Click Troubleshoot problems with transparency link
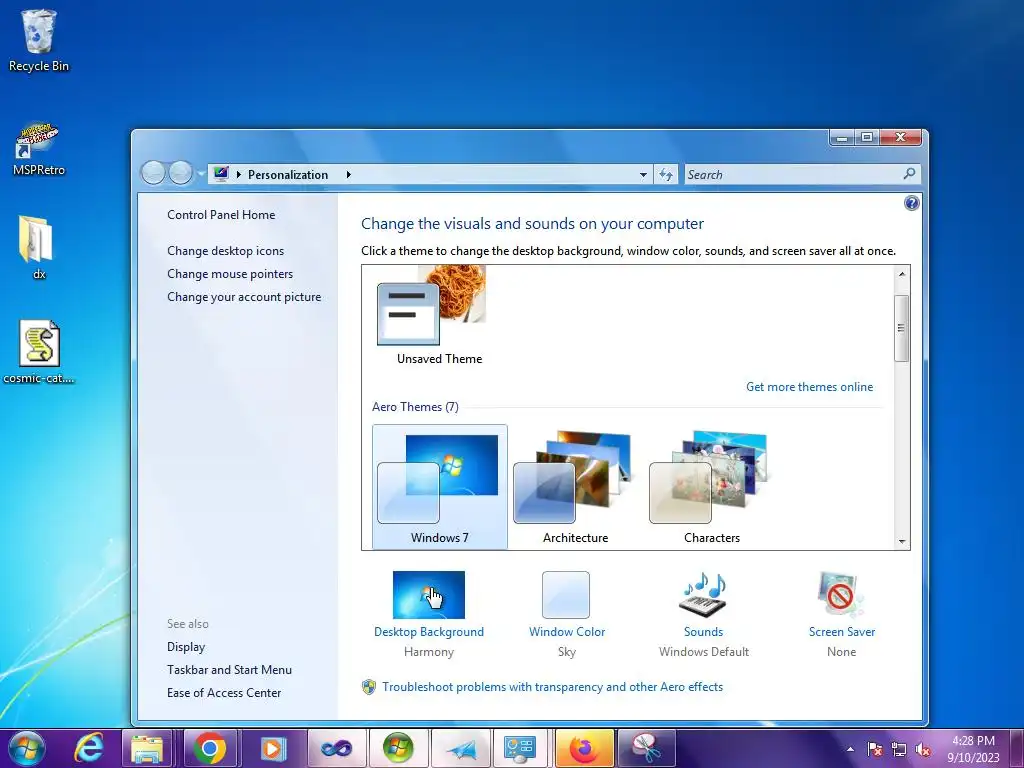 coord(552,687)
